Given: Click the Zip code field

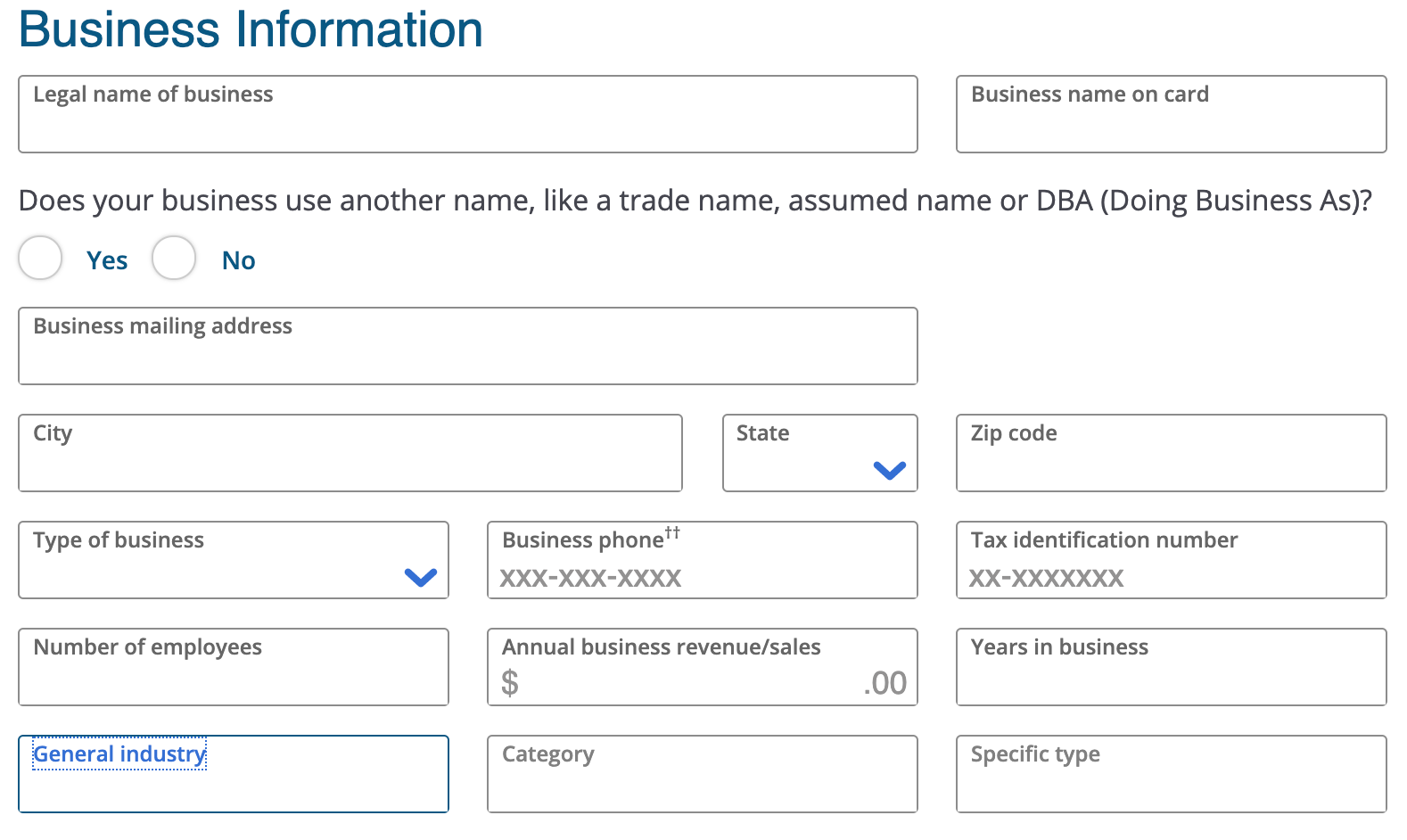Looking at the screenshot, I should coord(1172,453).
